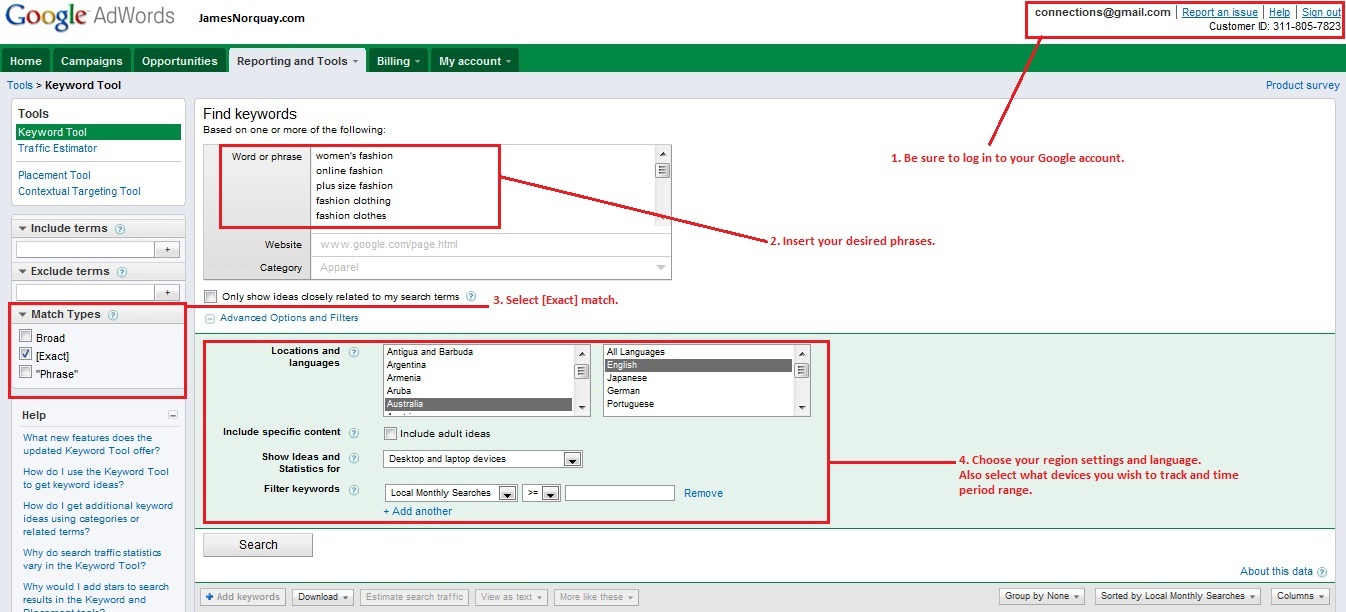
Task: Click the help icon next to Include terms
Action: (120, 229)
